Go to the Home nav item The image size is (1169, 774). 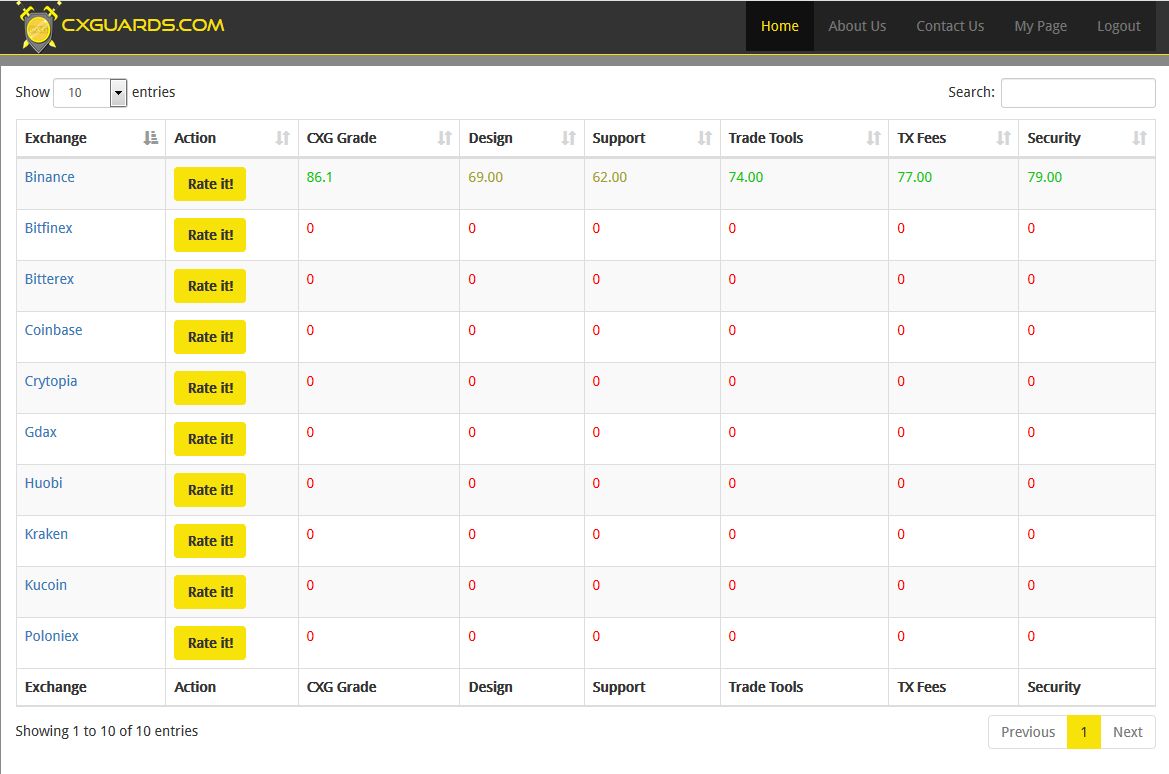click(780, 26)
